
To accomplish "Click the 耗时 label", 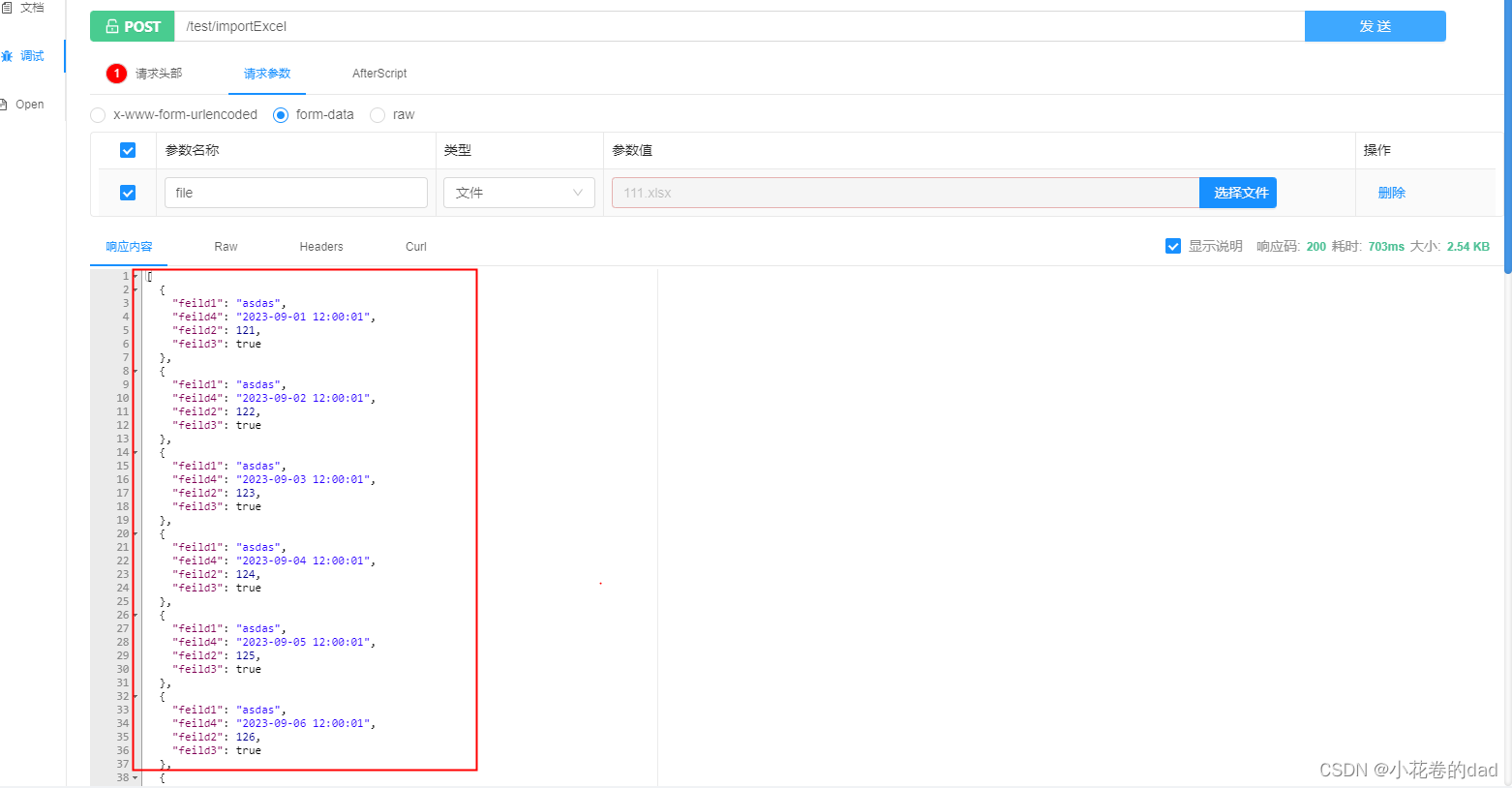I will [1345, 247].
